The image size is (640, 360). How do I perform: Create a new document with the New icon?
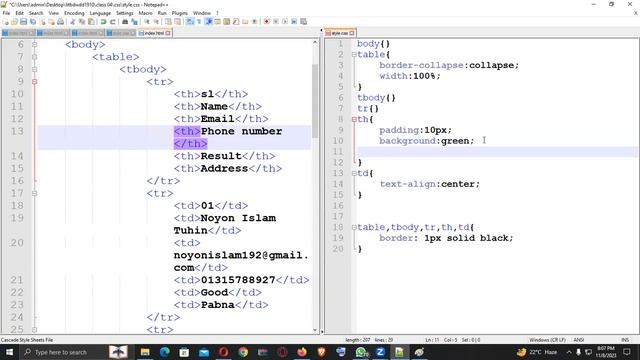[6, 21]
